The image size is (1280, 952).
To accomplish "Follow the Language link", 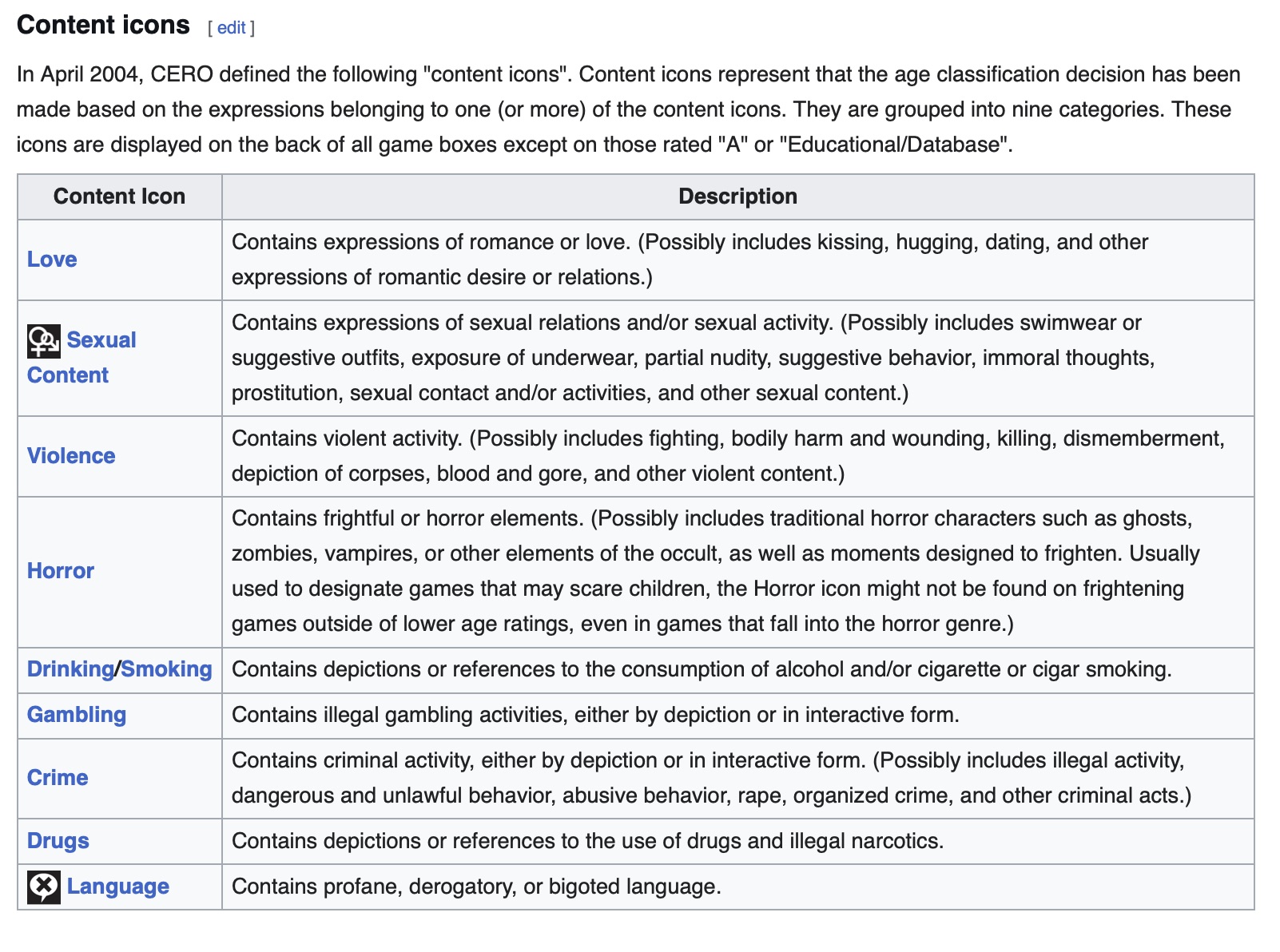I will coord(118,887).
